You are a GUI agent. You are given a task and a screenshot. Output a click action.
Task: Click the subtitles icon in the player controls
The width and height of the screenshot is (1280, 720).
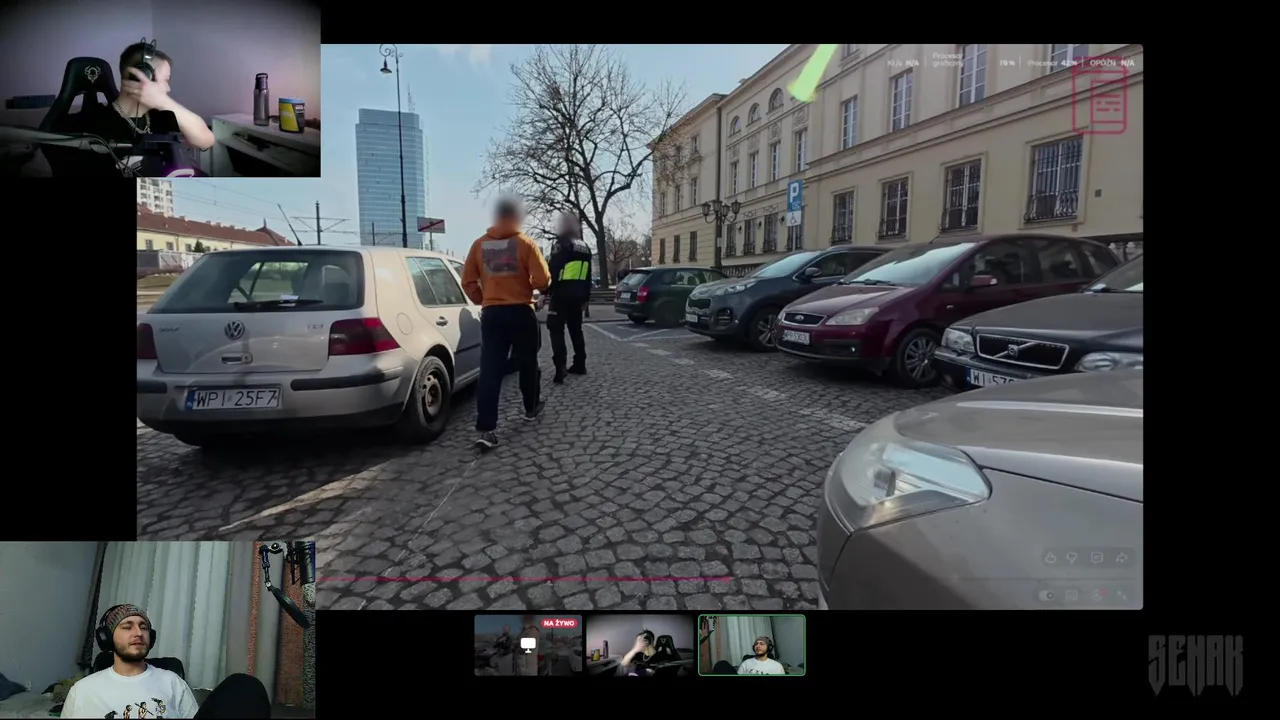(1072, 595)
